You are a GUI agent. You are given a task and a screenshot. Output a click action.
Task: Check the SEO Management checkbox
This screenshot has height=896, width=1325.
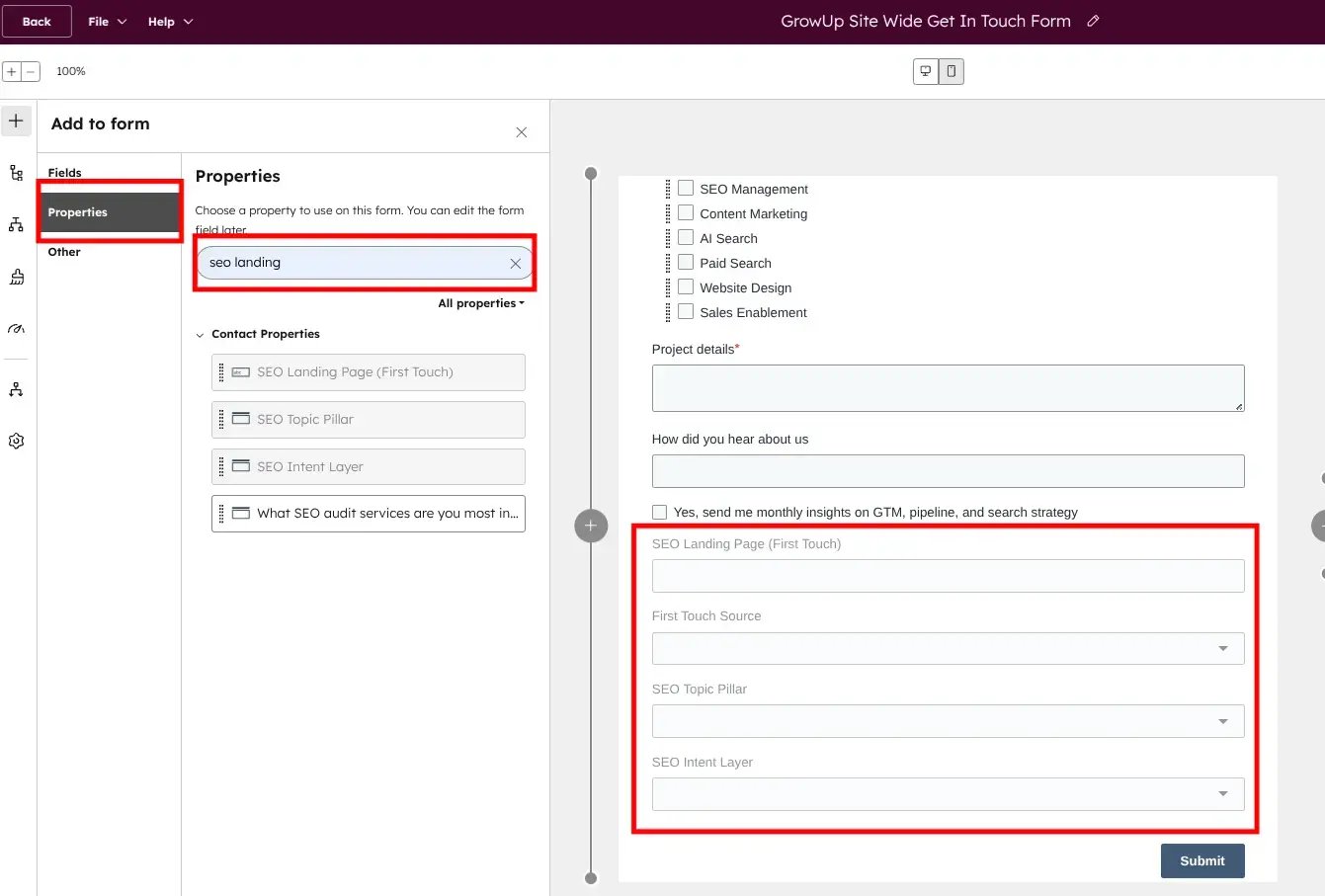[686, 188]
